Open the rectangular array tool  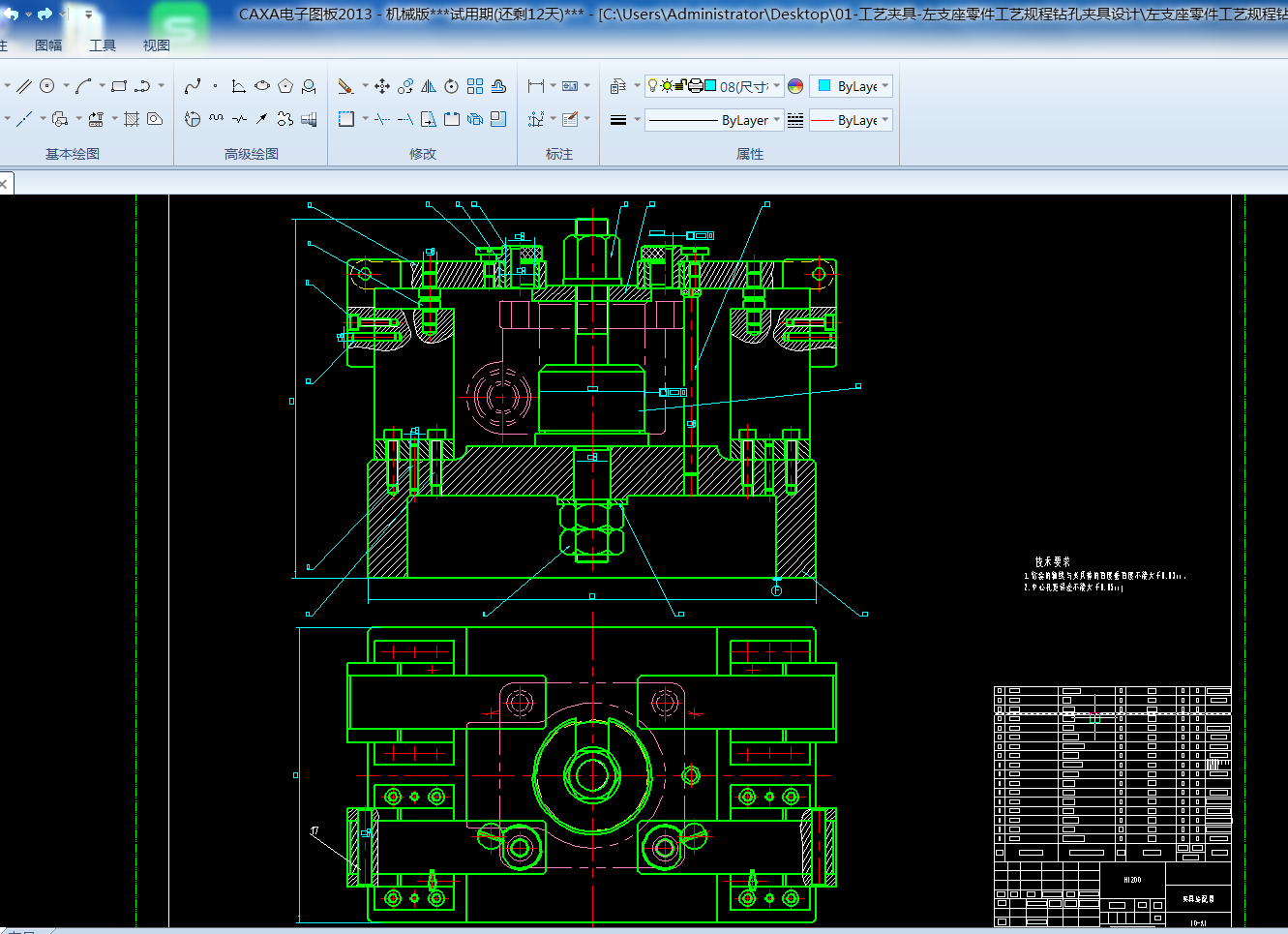point(475,86)
